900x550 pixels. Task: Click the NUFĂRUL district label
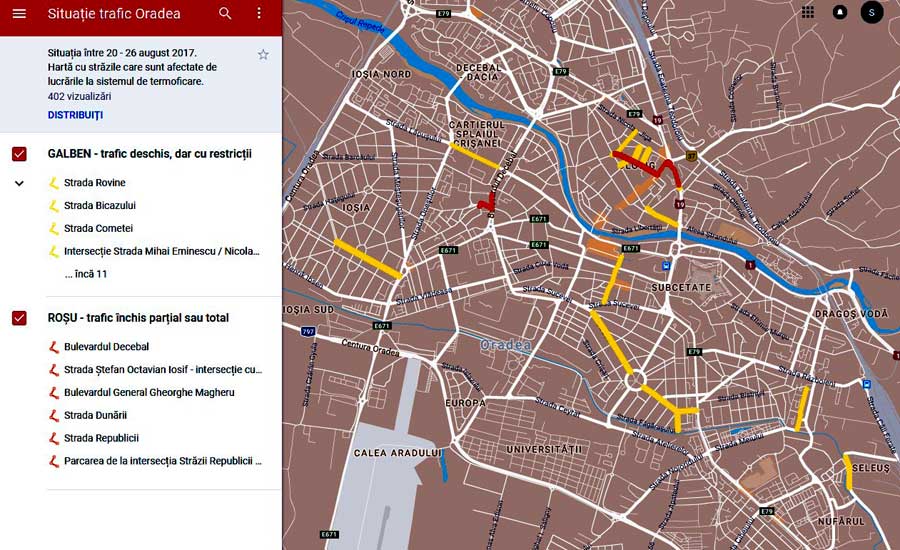(841, 521)
